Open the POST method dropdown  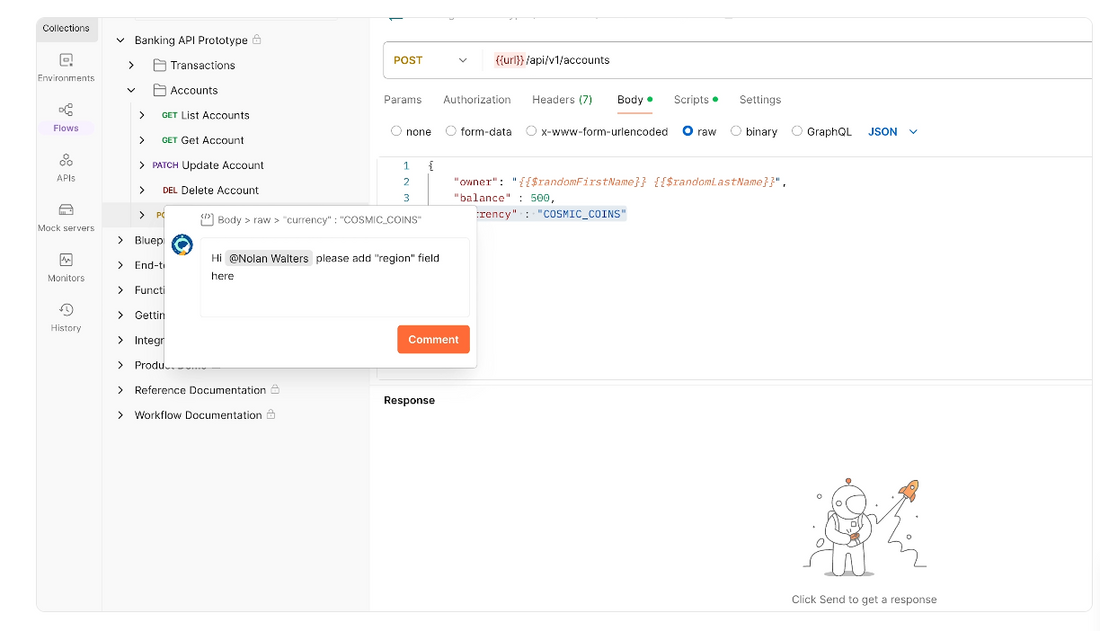coord(431,60)
